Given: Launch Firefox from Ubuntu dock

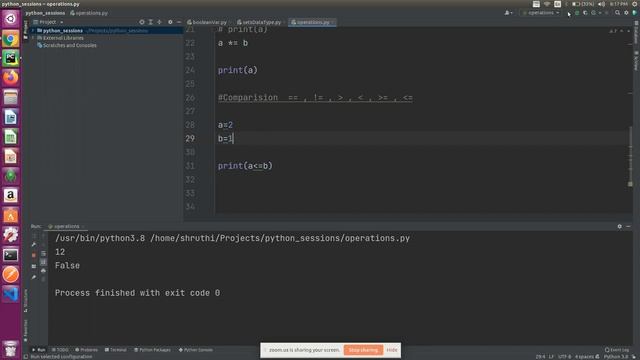Looking at the screenshot, I should (11, 78).
